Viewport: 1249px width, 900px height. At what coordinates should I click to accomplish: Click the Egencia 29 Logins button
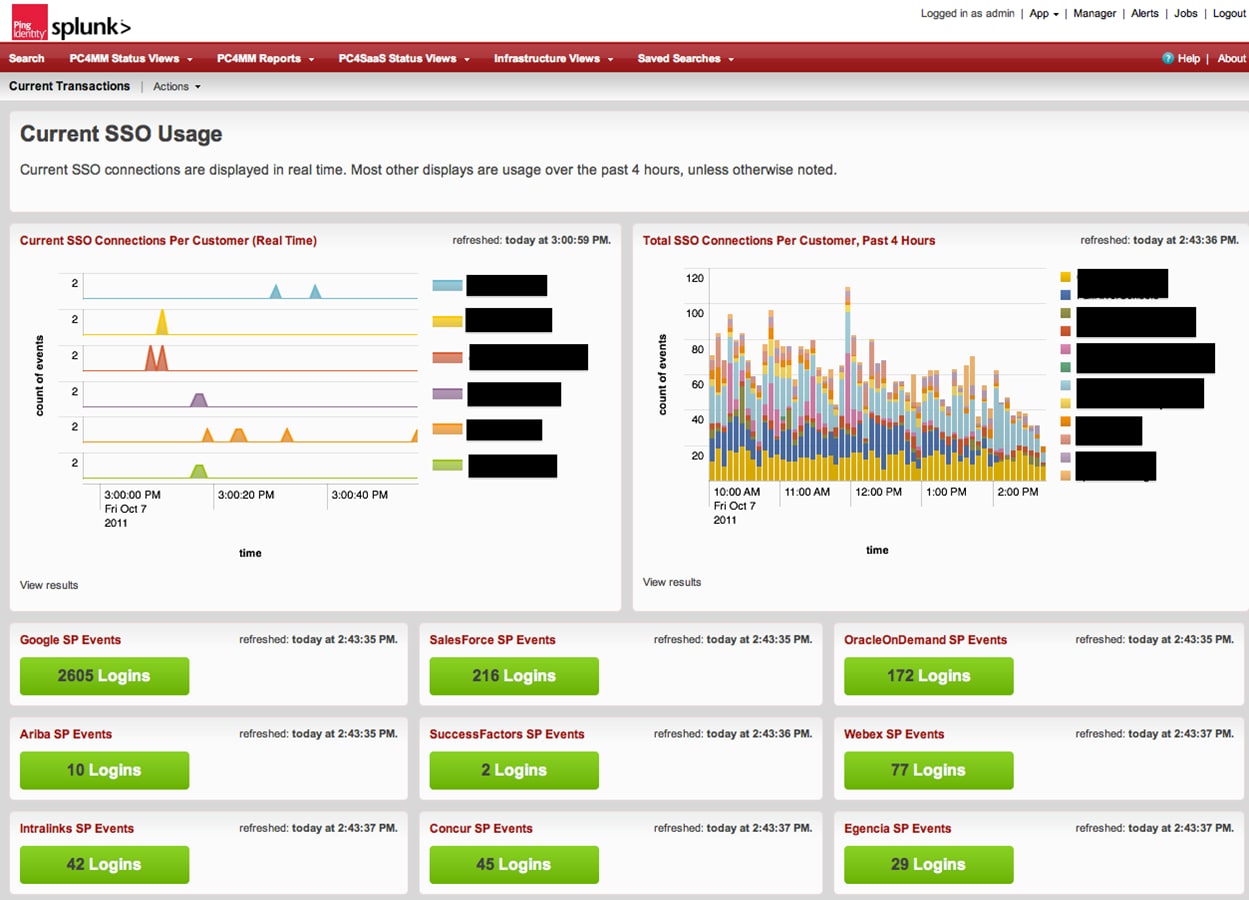tap(928, 864)
